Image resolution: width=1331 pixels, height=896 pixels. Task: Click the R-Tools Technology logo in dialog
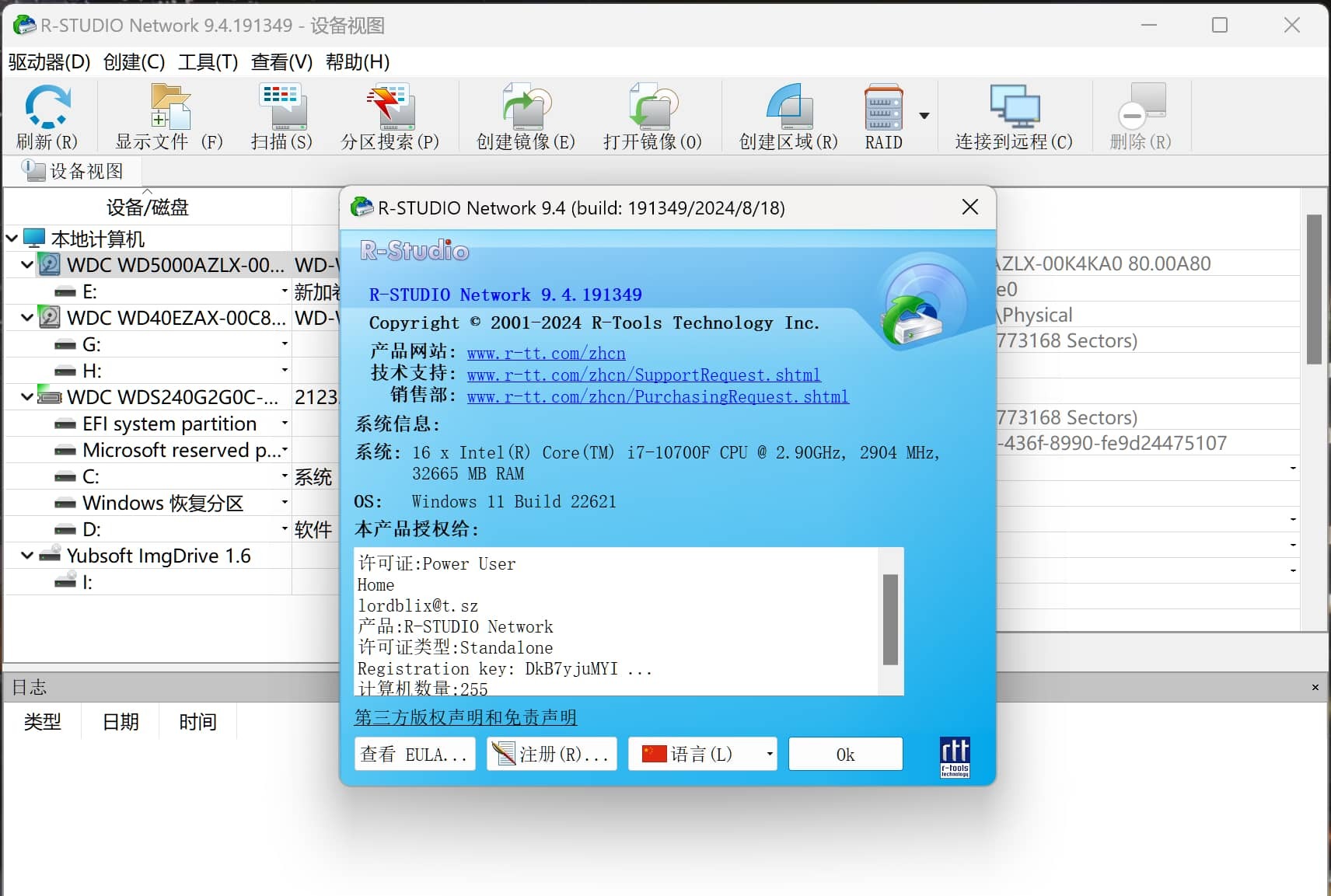pos(955,757)
